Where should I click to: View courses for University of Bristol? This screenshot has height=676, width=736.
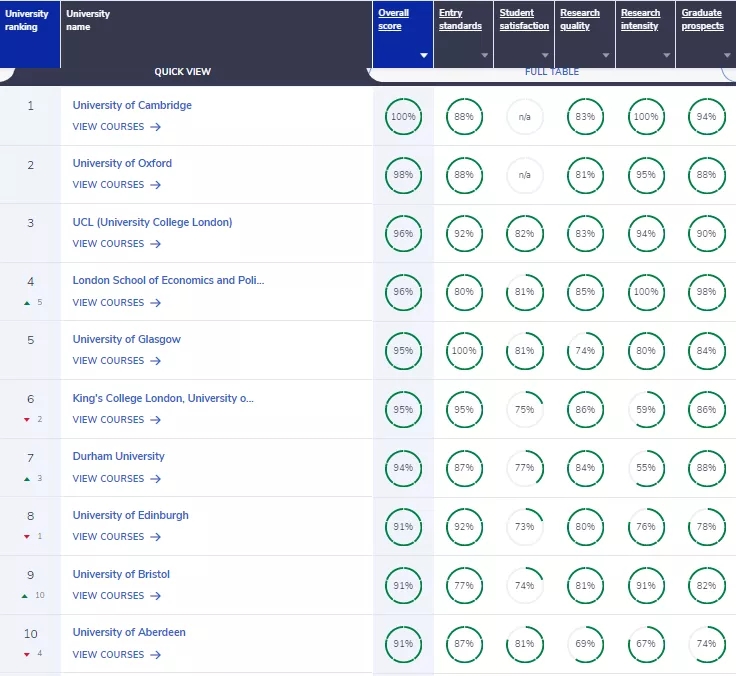click(116, 596)
